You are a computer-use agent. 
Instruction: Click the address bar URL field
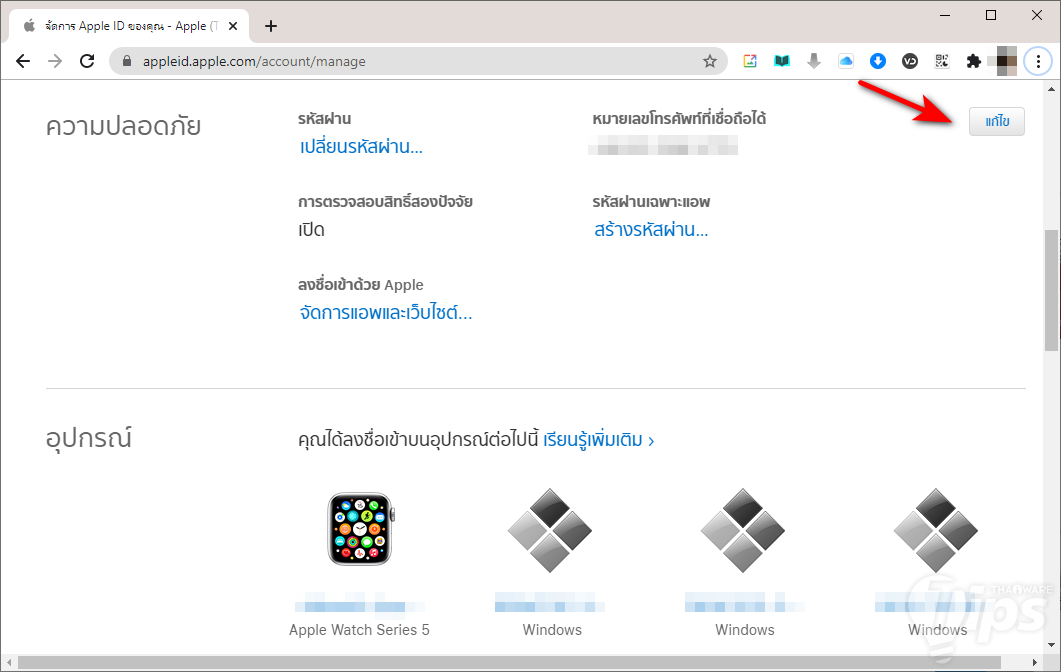(x=420, y=62)
